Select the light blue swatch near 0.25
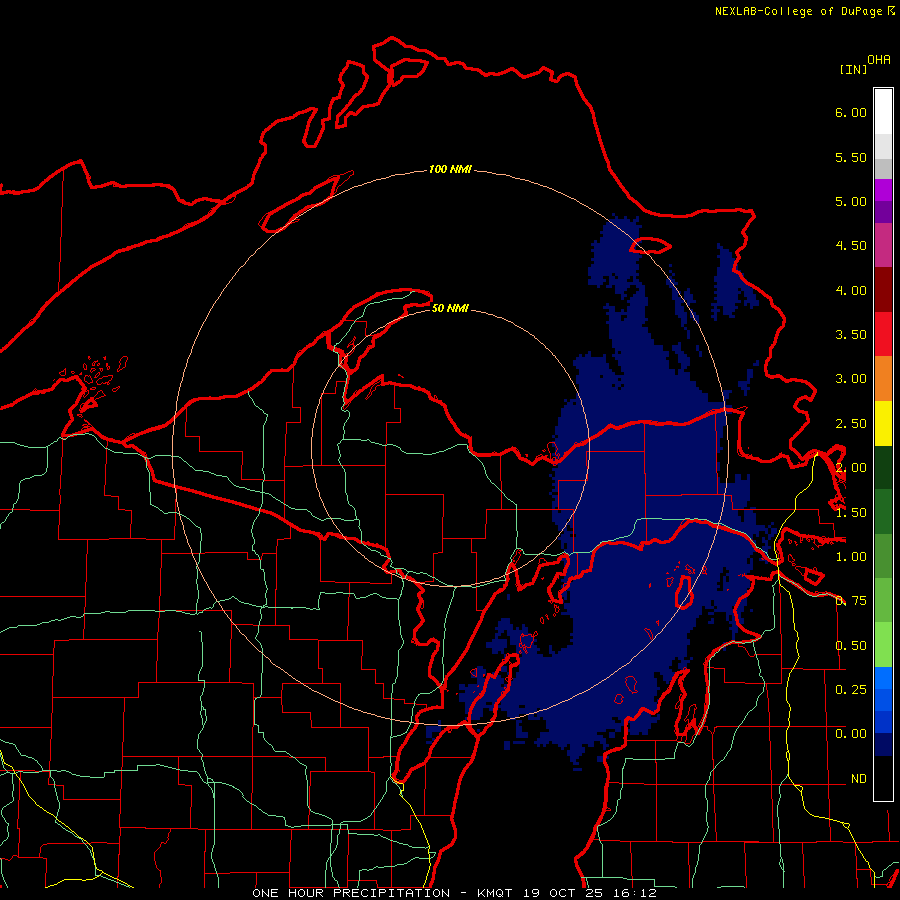The image size is (900, 900). [883, 678]
